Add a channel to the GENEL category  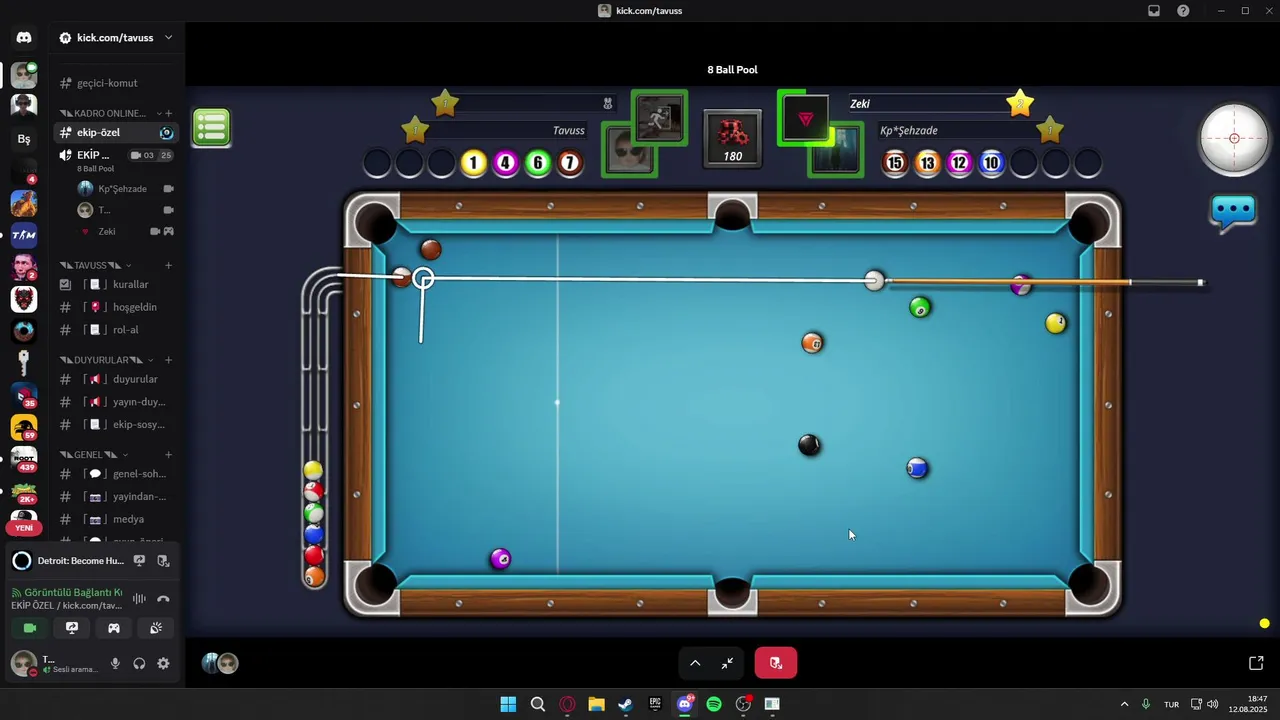pos(169,455)
